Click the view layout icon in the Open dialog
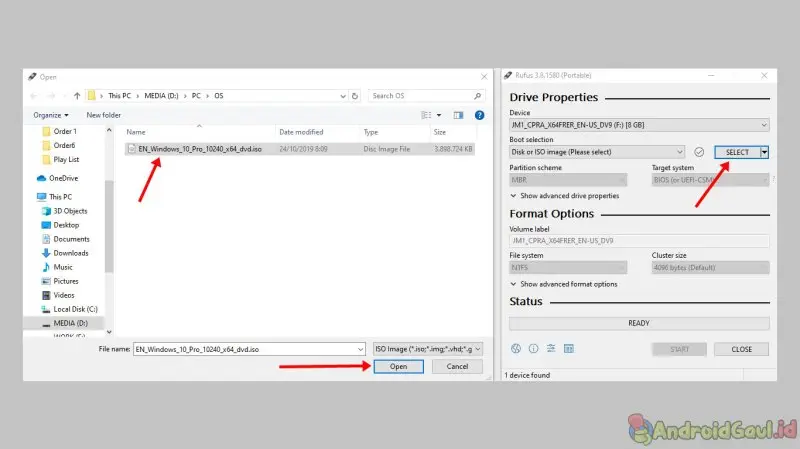Screen dimensions: 800x449 [x=426, y=115]
